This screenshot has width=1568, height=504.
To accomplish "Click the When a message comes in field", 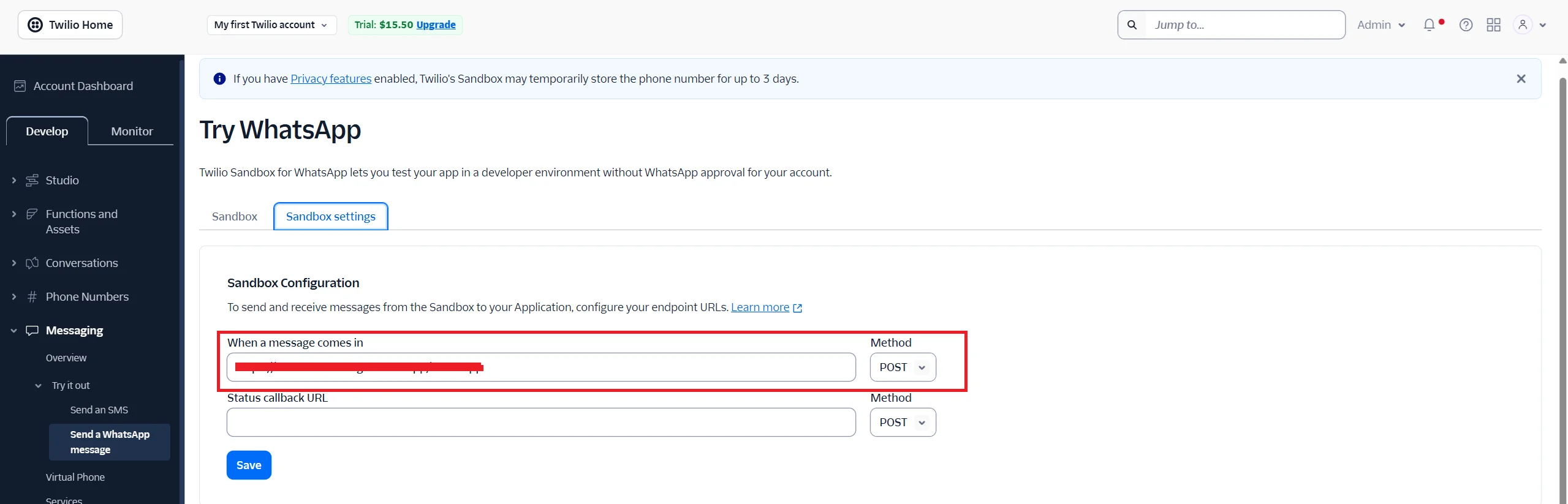I will click(x=541, y=367).
